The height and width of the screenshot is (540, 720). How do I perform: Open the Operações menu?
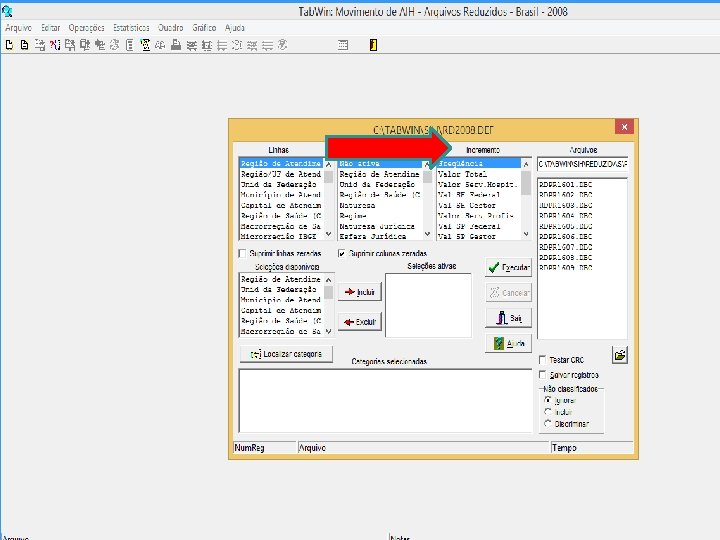pyautogui.click(x=86, y=28)
